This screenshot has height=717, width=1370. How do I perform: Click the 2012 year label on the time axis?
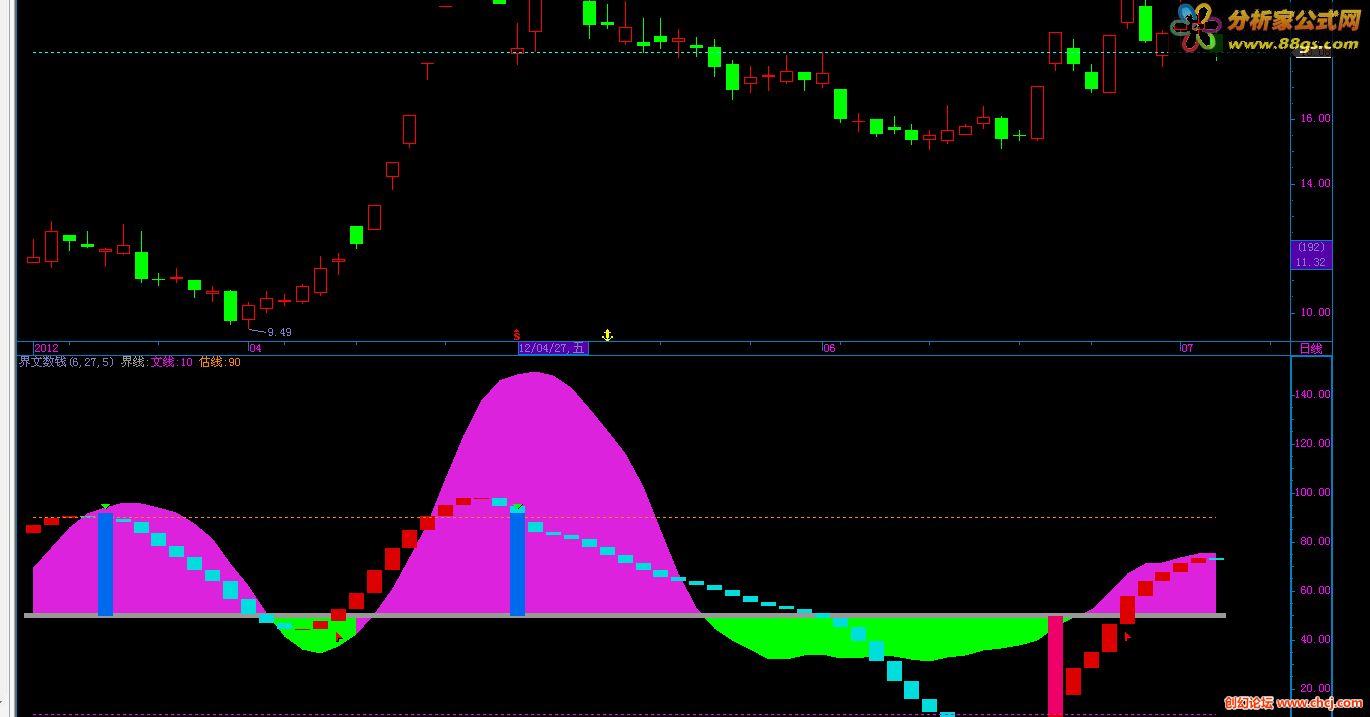tap(47, 348)
